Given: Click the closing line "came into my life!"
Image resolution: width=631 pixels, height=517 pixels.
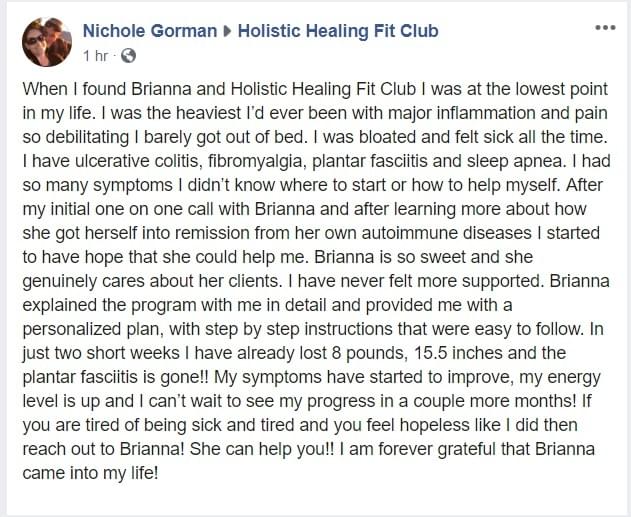Looking at the screenshot, I should [x=91, y=473].
